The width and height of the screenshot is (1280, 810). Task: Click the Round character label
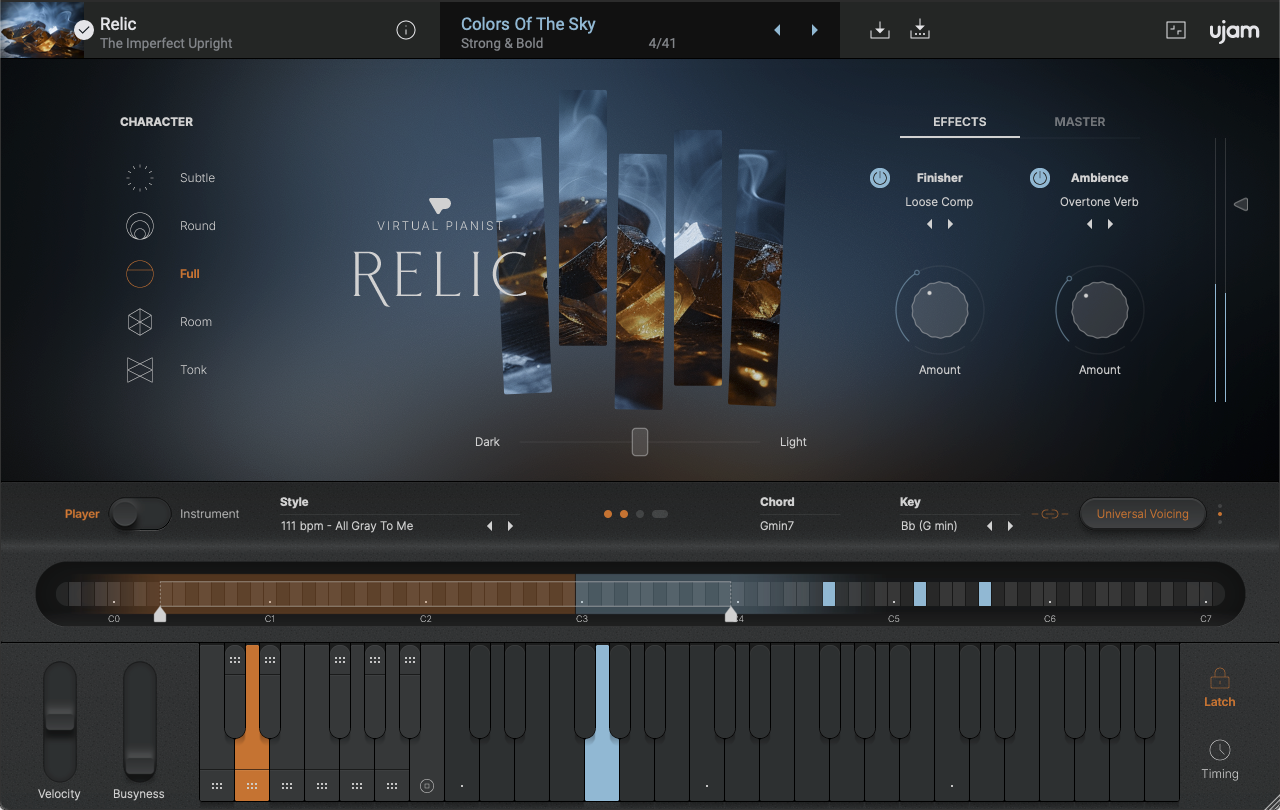tap(198, 226)
